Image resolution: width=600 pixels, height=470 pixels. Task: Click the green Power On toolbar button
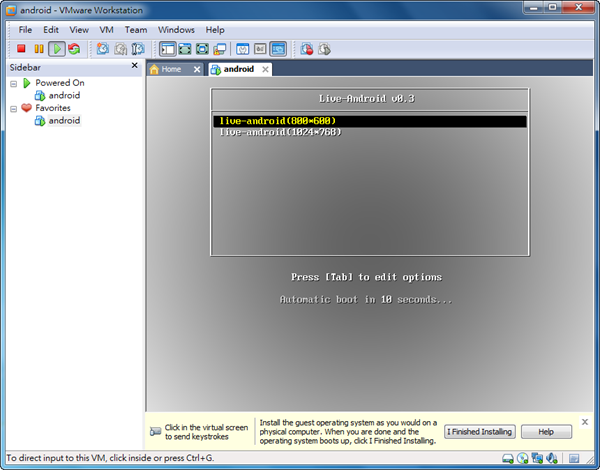point(57,49)
